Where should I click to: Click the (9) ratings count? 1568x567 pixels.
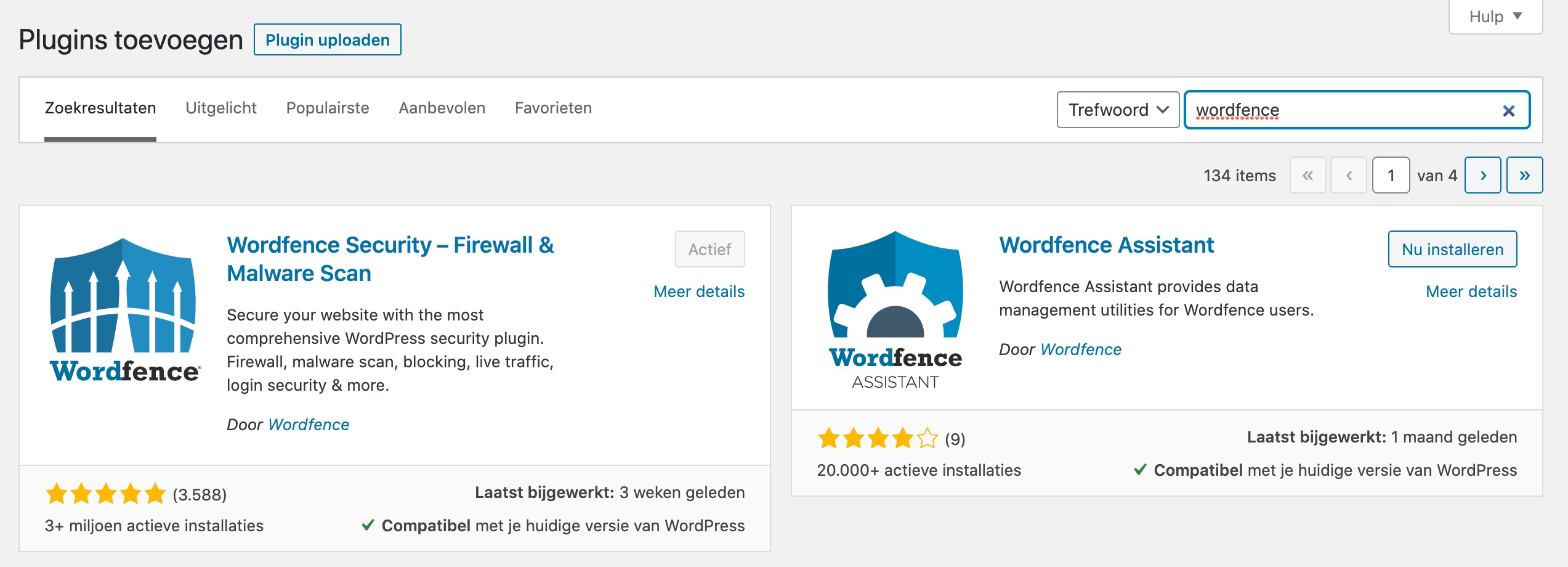tap(955, 439)
